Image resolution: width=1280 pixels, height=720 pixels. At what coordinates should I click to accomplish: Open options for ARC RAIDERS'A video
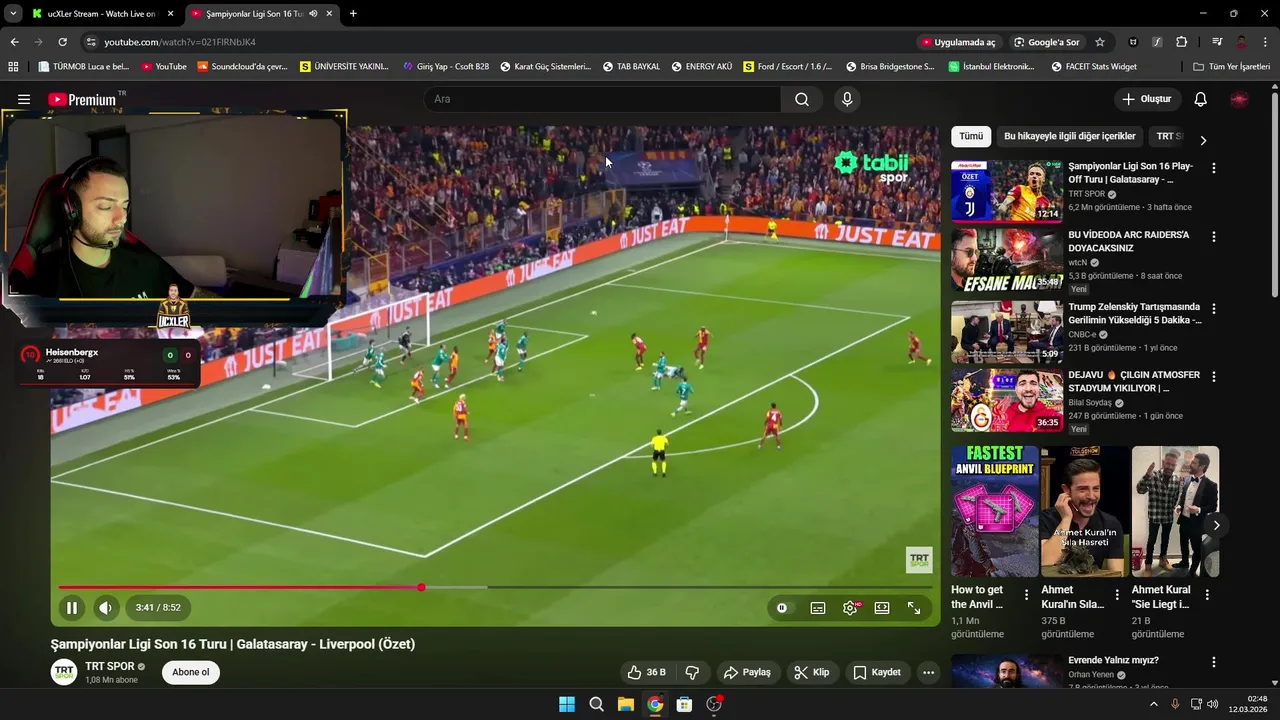pos(1214,237)
